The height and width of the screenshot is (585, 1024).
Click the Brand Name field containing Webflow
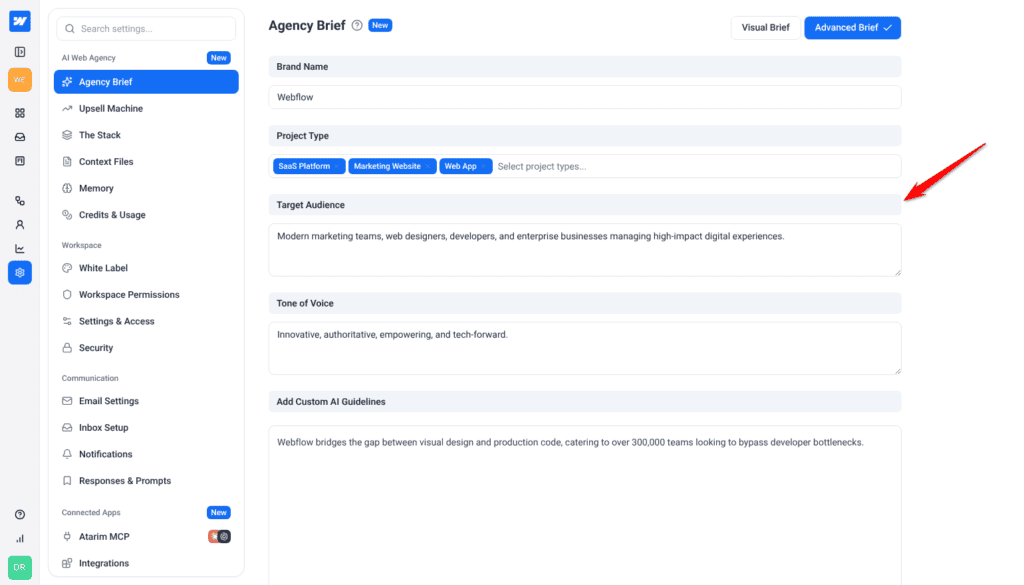click(584, 97)
